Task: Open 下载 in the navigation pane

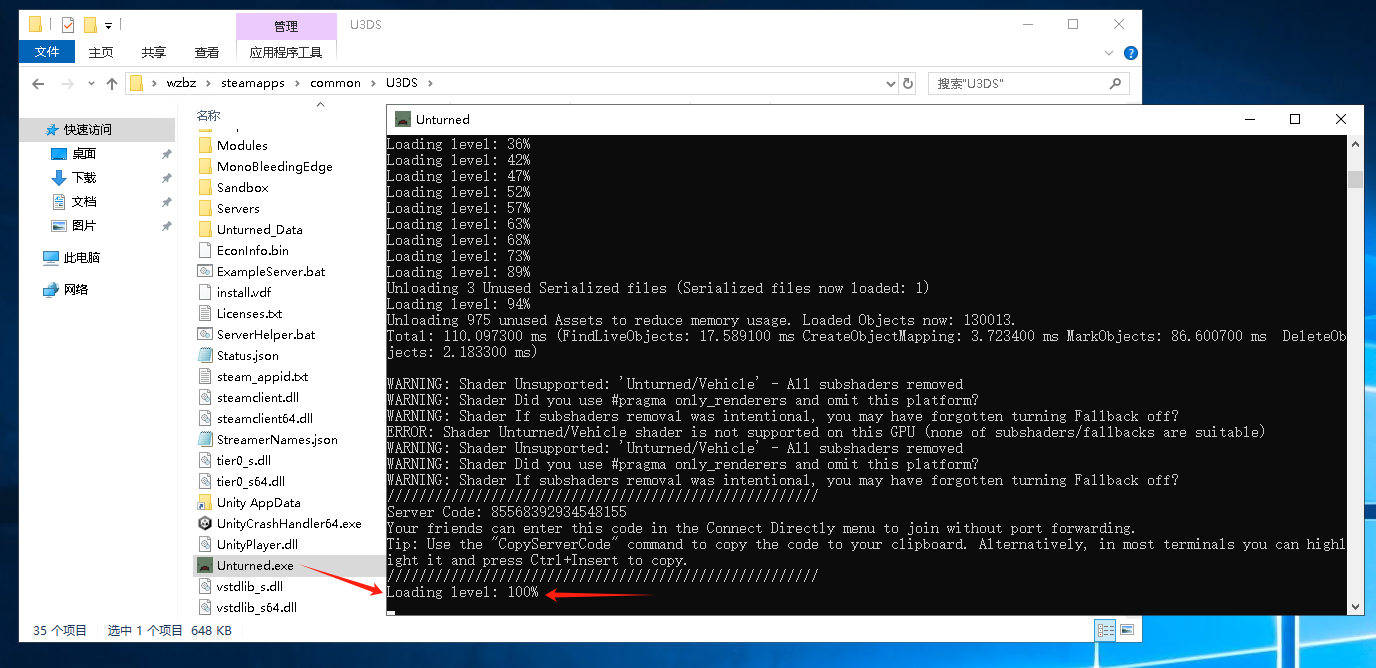Action: click(84, 178)
